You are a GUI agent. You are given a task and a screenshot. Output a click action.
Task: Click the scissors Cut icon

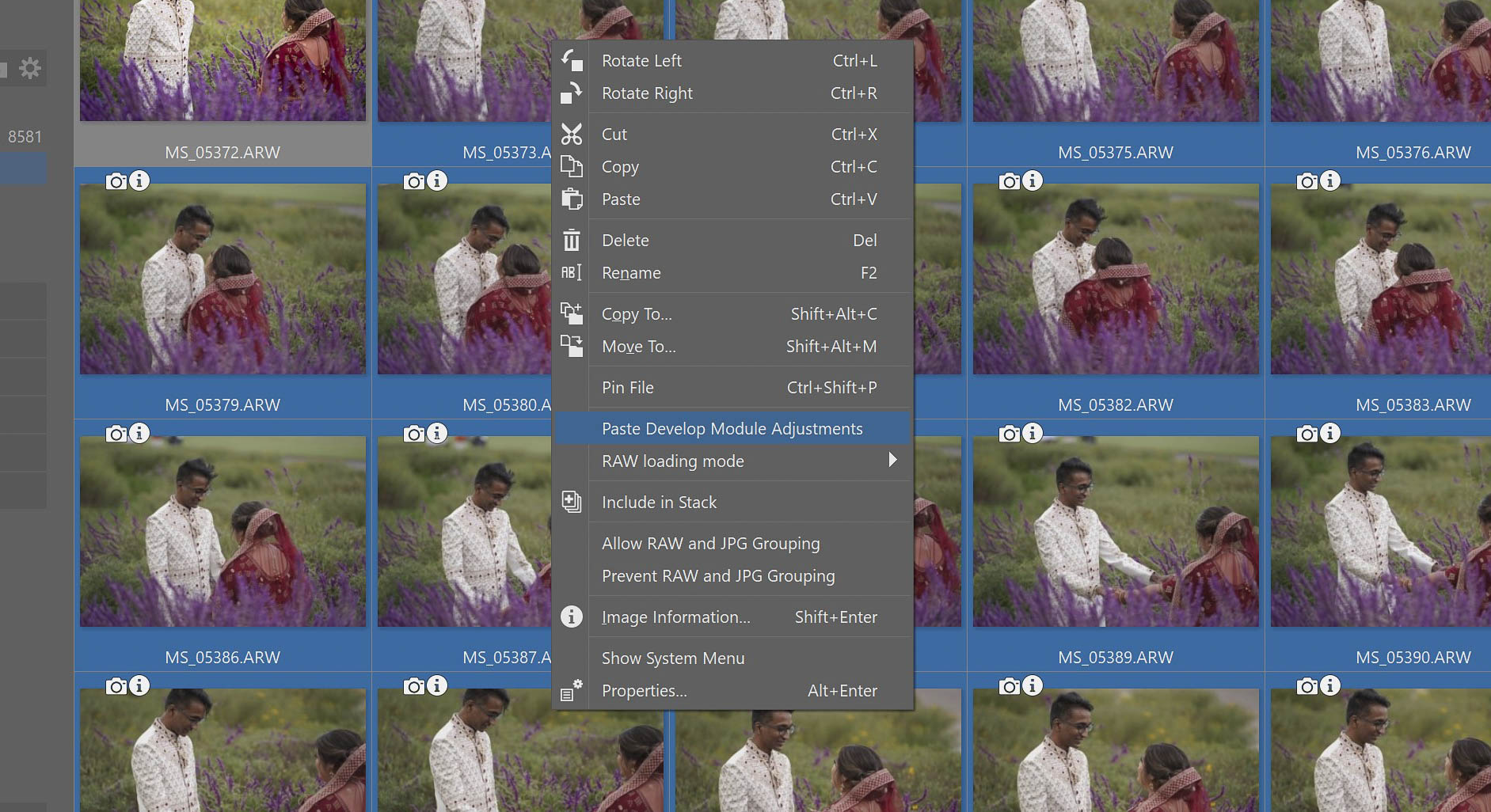point(571,135)
